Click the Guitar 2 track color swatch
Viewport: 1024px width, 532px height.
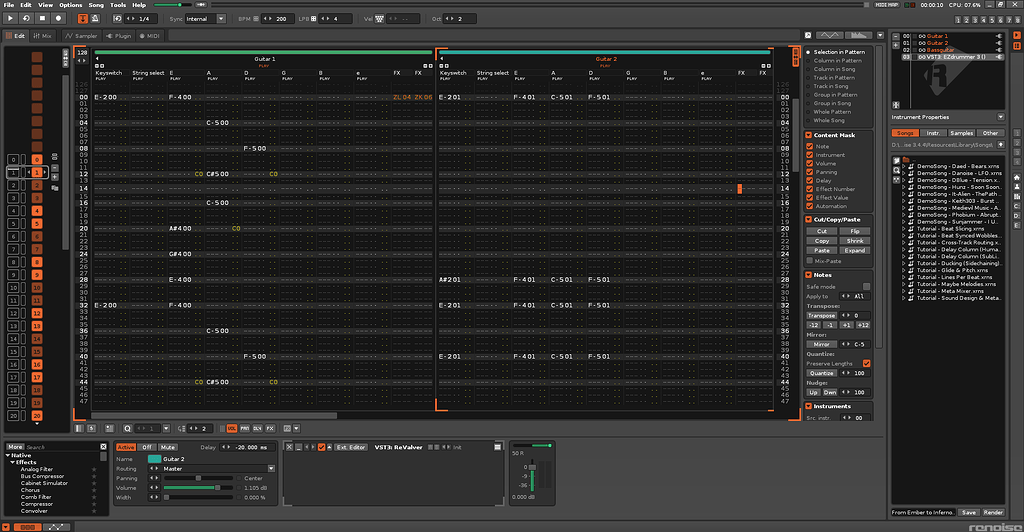click(x=154, y=459)
